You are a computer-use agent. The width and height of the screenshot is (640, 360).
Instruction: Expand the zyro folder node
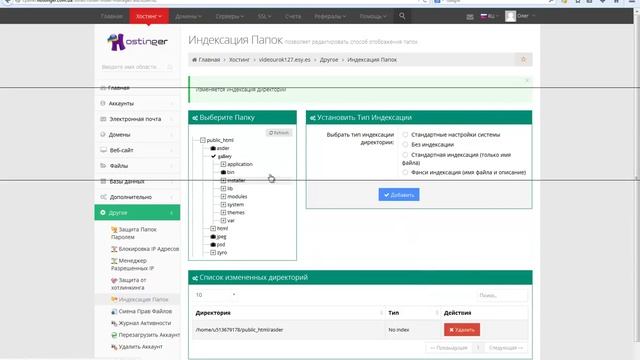tap(213, 253)
